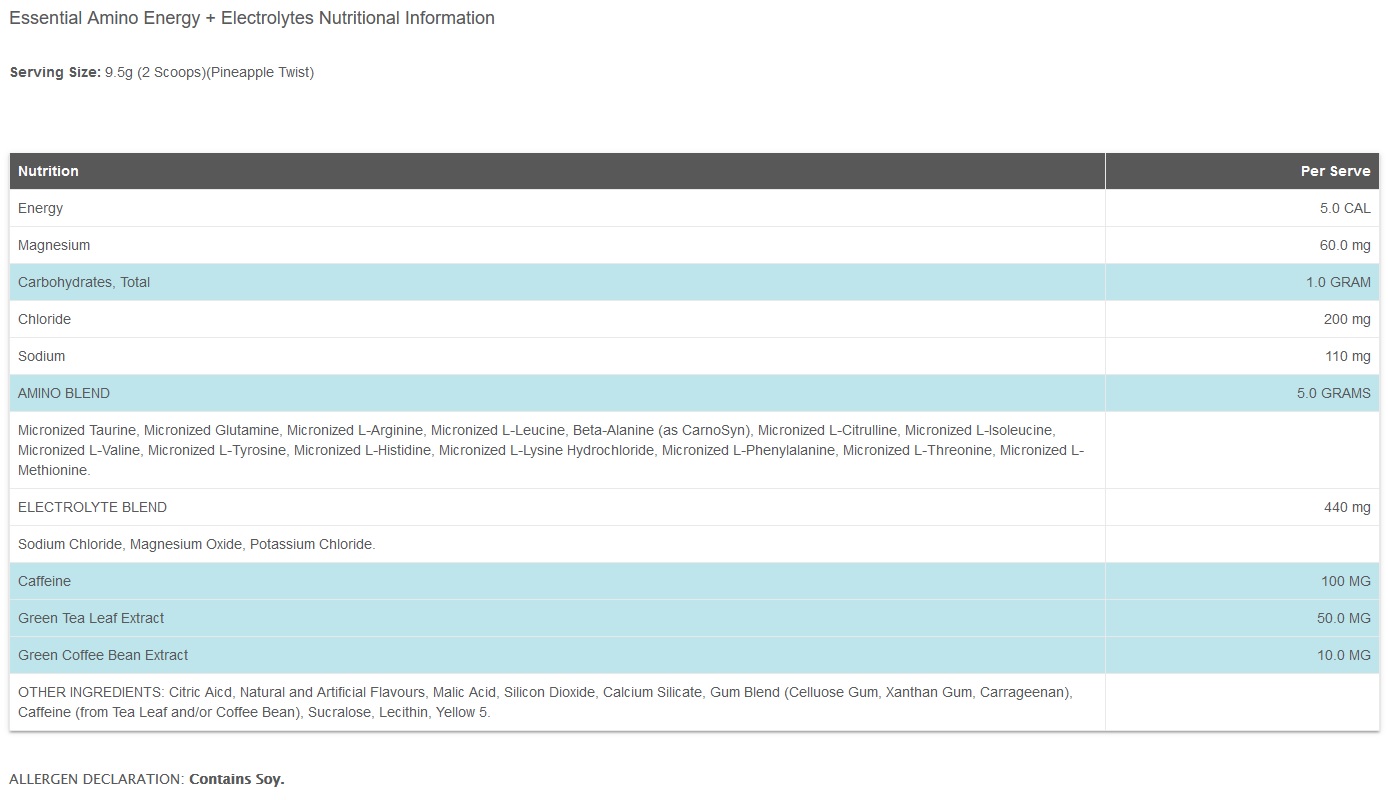Click the Sodium row label
This screenshot has width=1388, height=800.
click(41, 356)
